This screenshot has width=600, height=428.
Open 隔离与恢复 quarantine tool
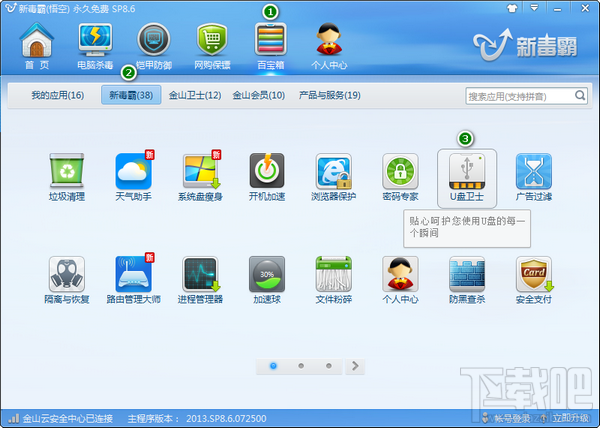point(67,280)
